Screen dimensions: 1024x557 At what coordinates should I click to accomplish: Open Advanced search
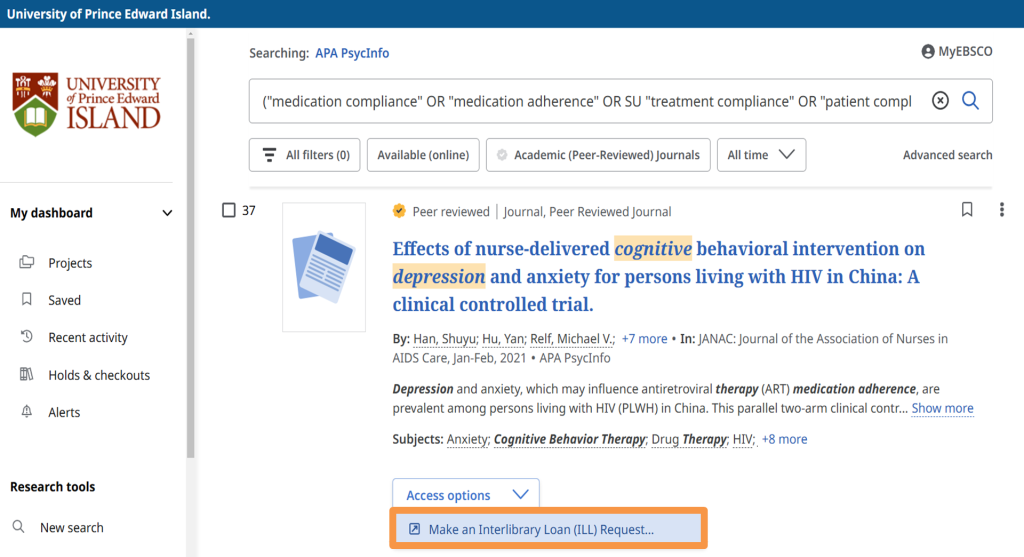coord(947,155)
